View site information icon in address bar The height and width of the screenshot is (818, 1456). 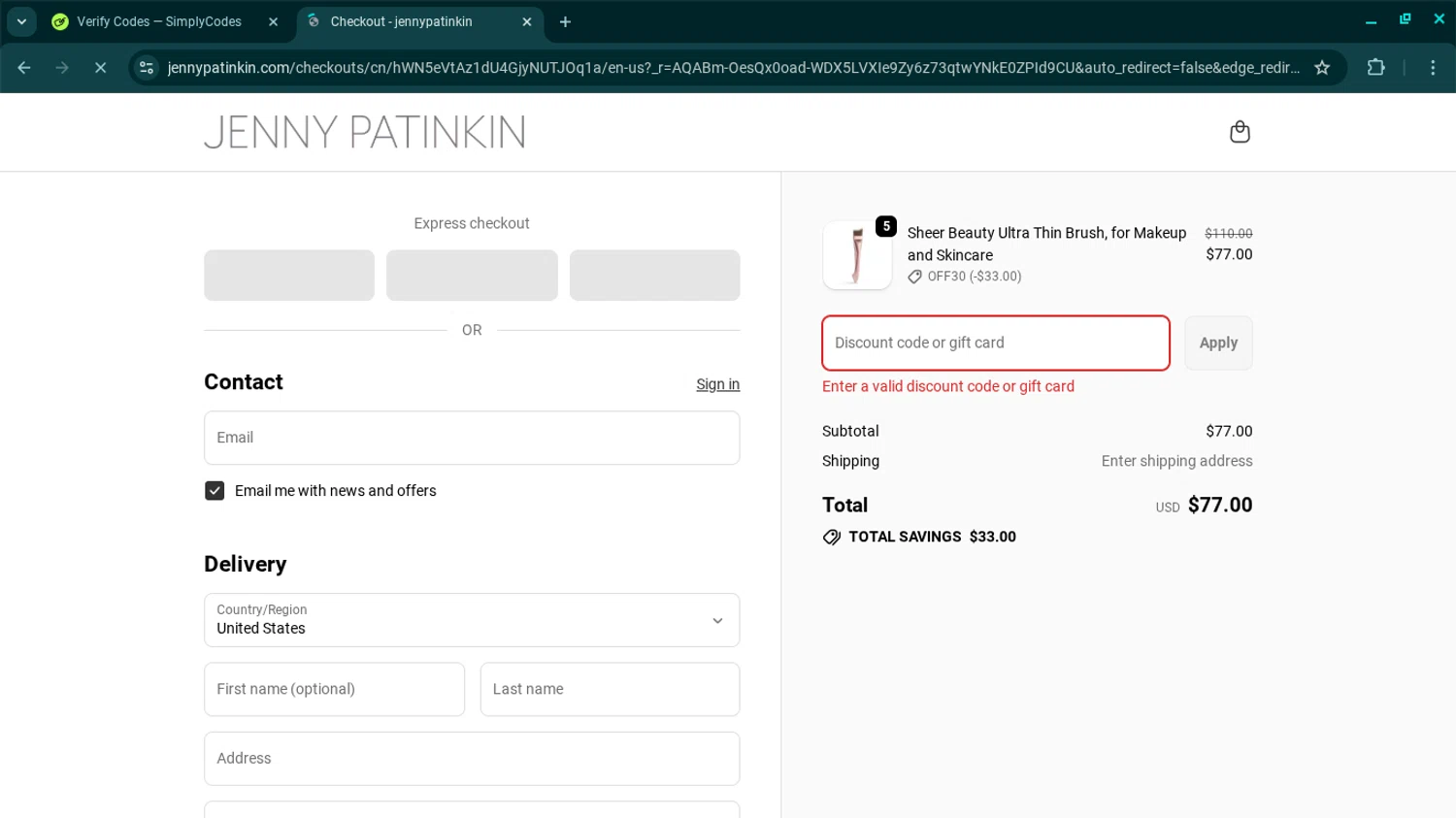click(x=147, y=68)
